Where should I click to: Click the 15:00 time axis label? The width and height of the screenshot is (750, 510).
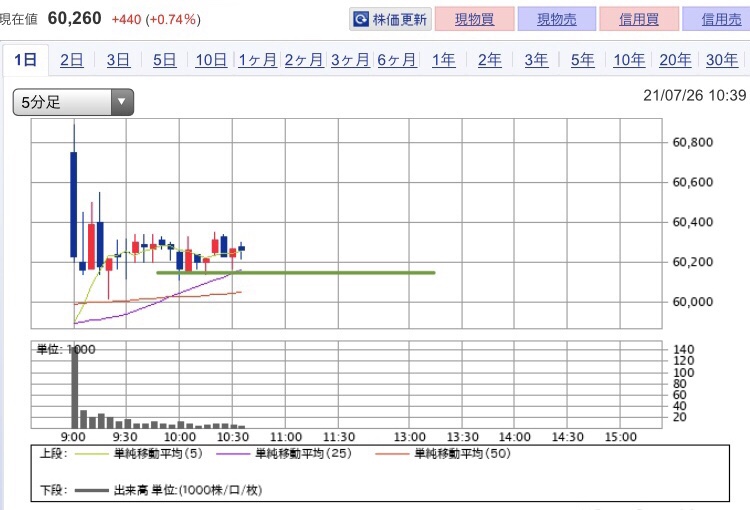click(621, 437)
